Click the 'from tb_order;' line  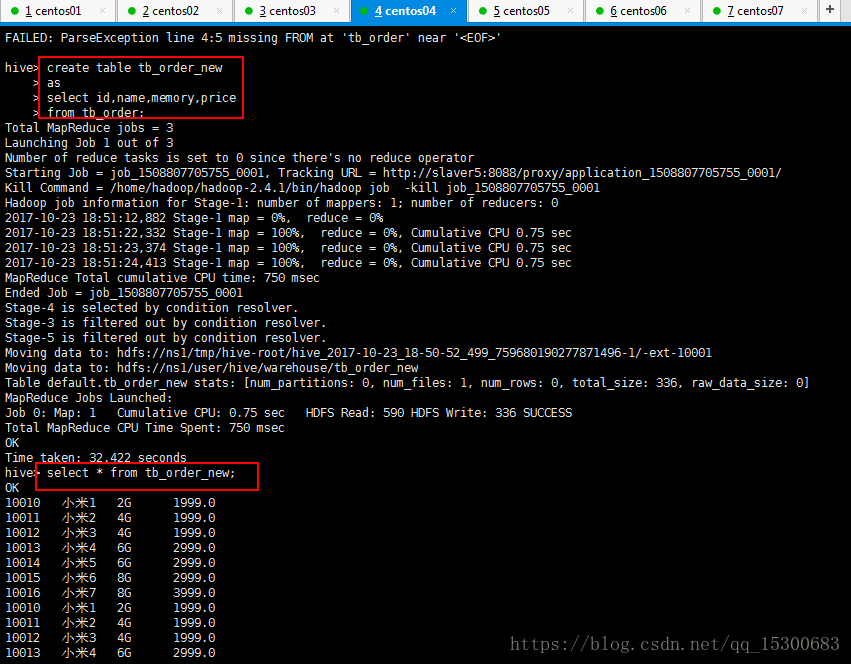click(x=96, y=113)
